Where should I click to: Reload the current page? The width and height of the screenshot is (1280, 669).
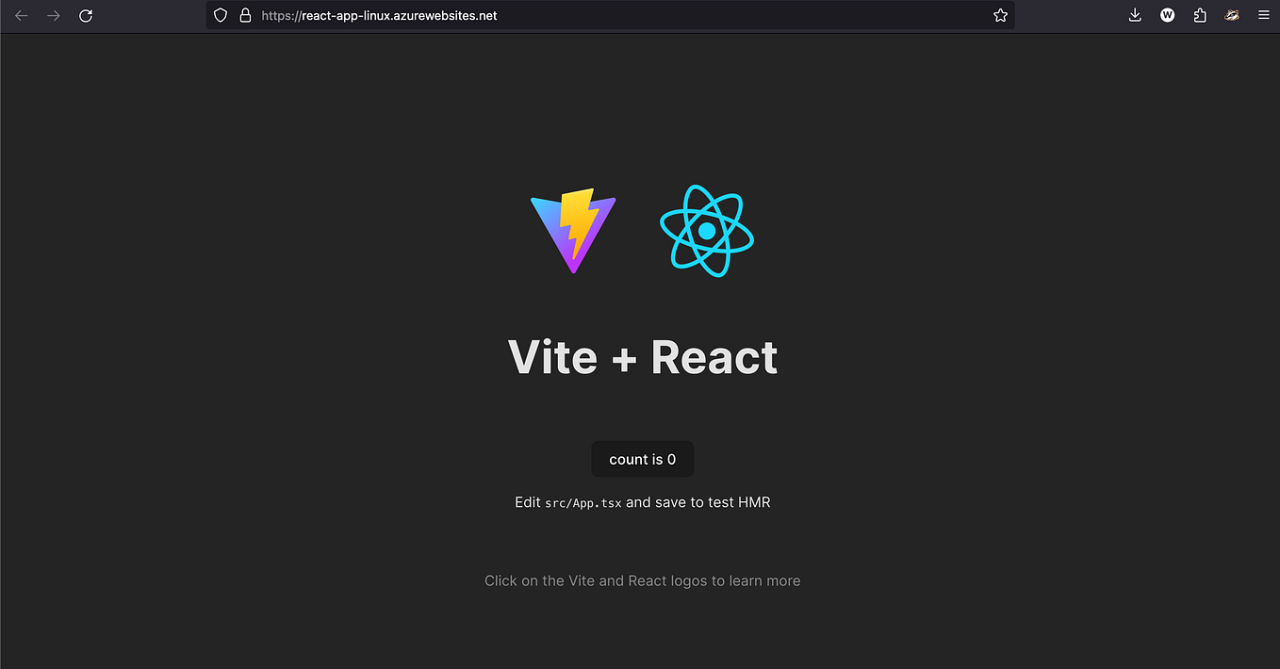point(85,15)
